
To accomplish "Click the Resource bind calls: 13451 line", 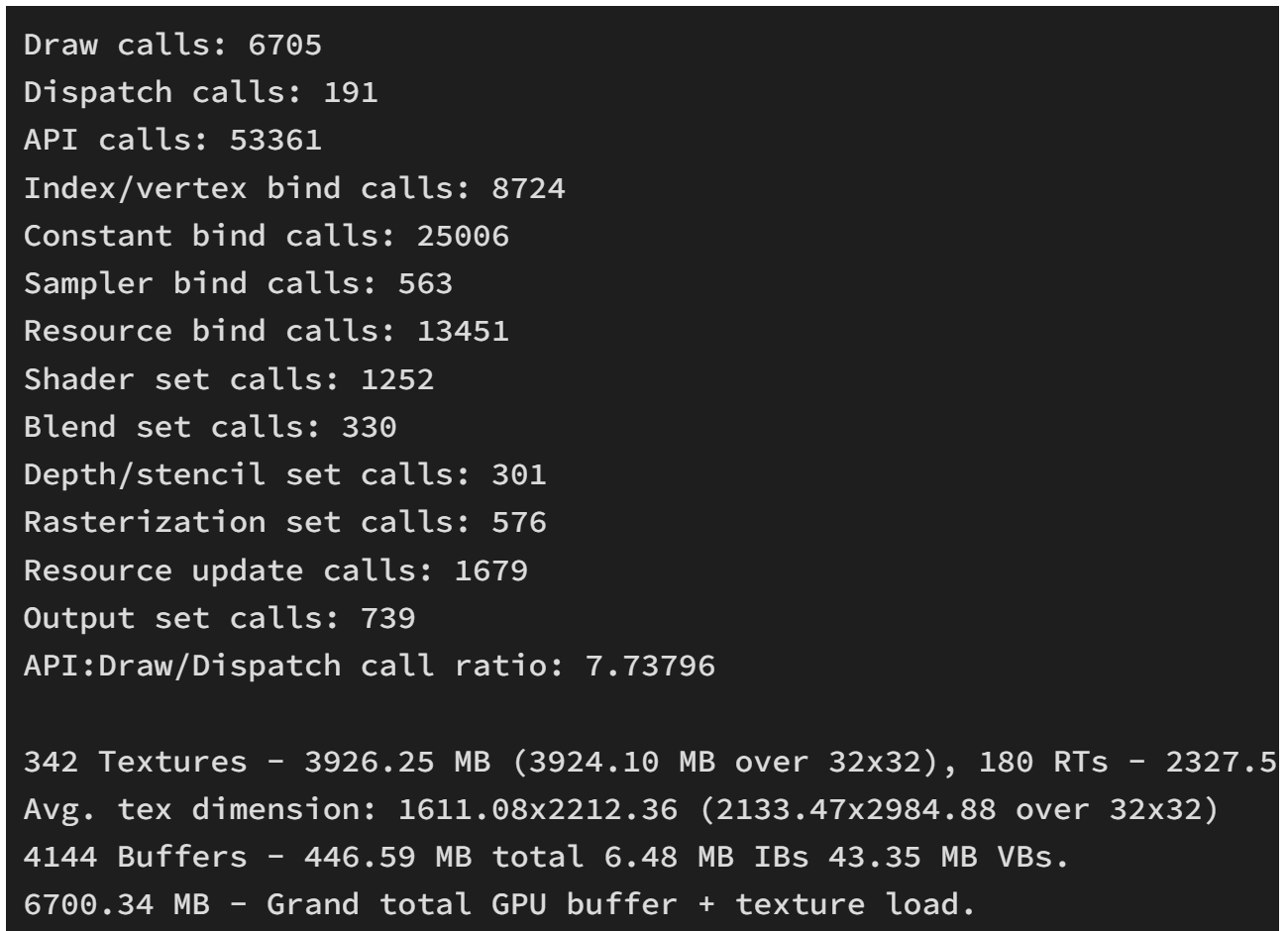I will [267, 331].
